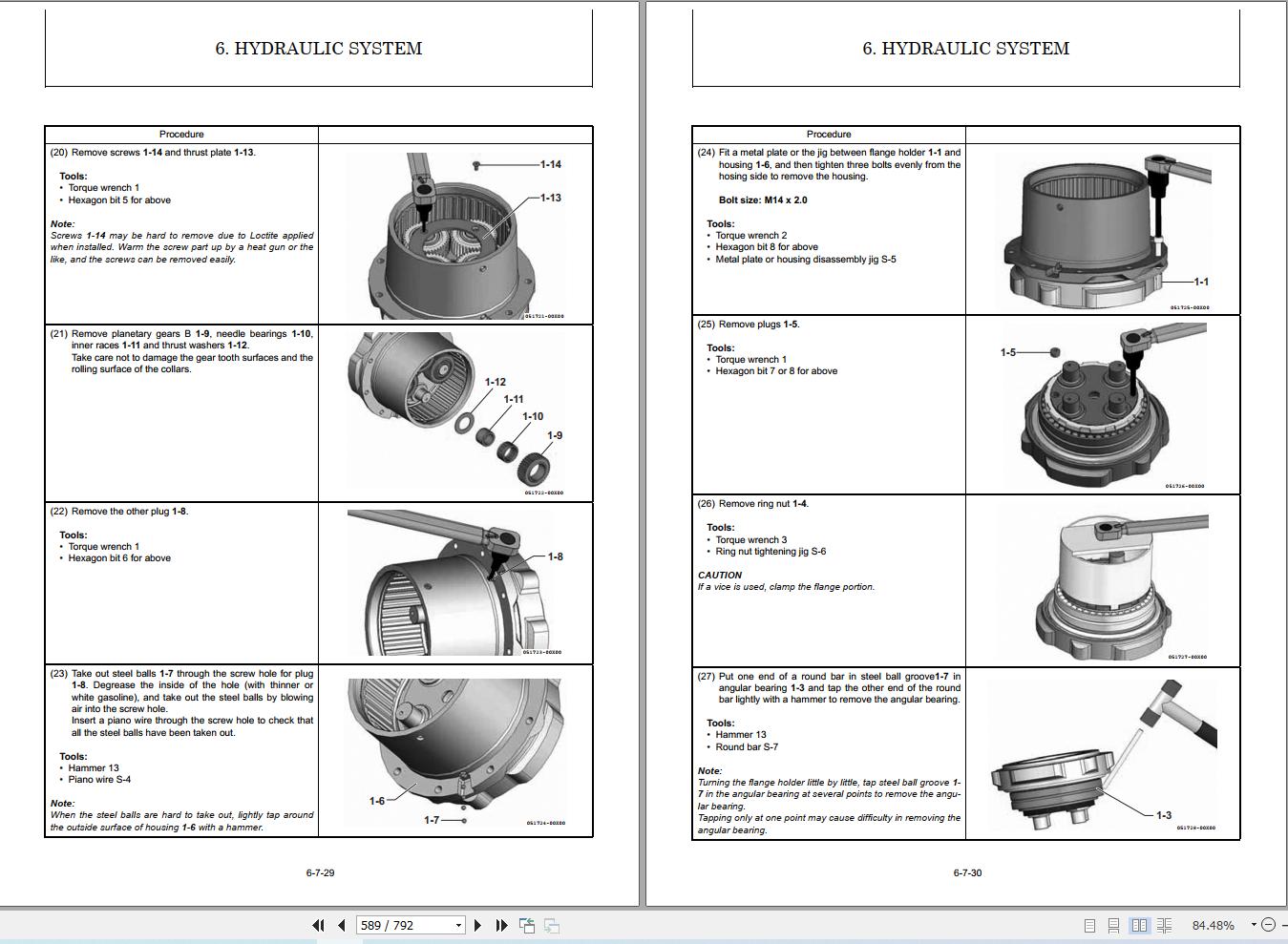Choose the two-page continuous view icon

(x=1165, y=925)
